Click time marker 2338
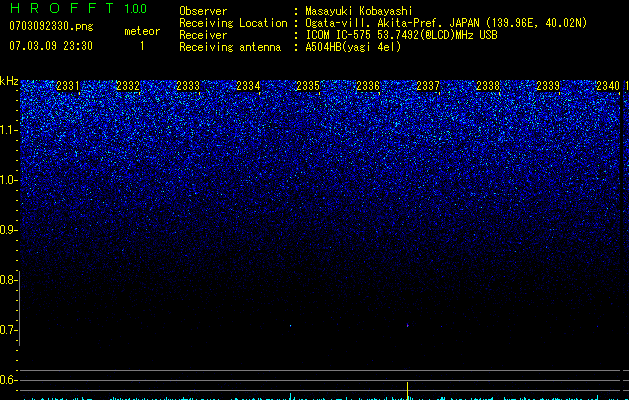Image resolution: width=629 pixels, height=400 pixels. coord(488,86)
